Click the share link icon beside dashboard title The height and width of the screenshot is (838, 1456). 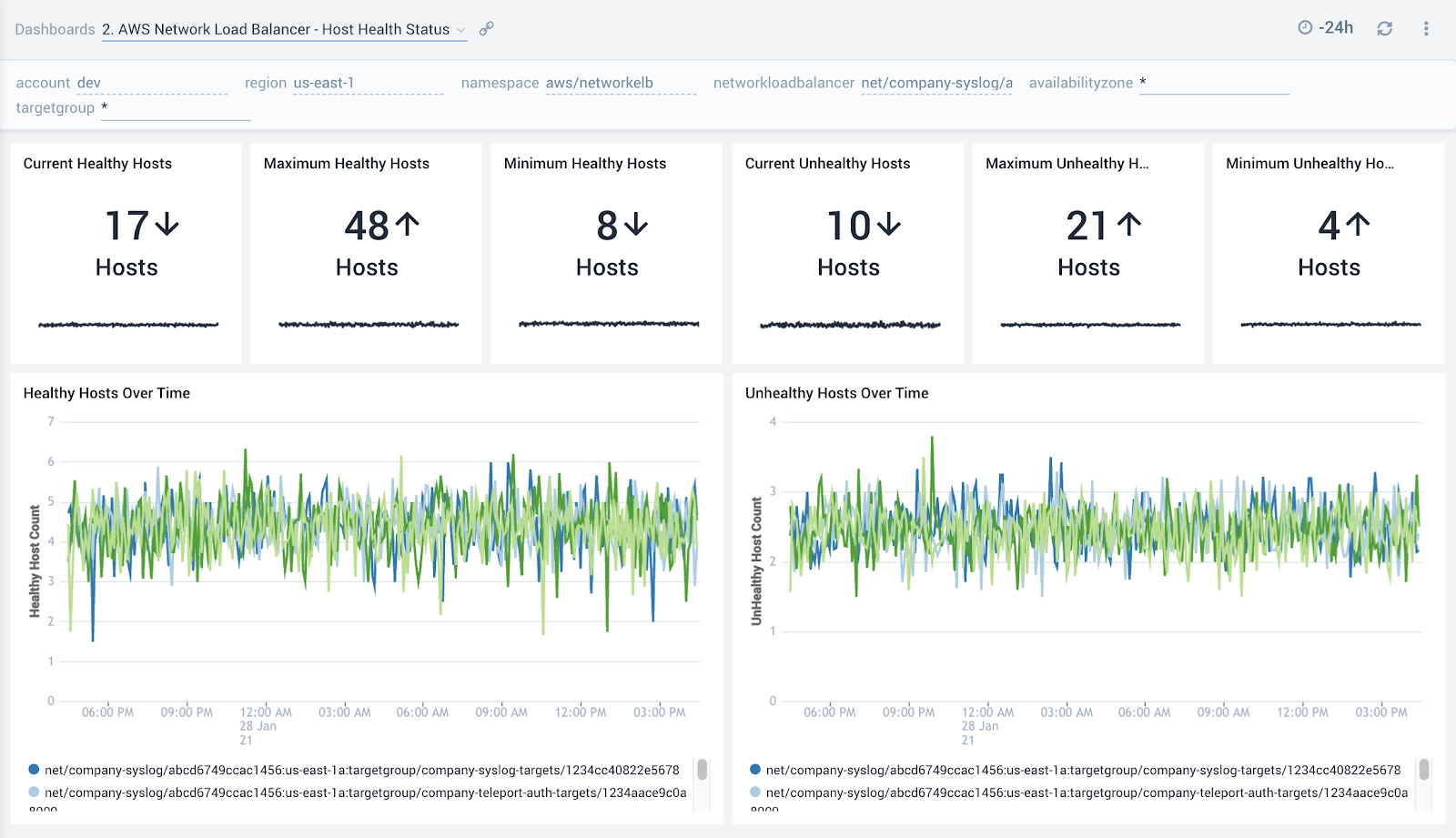(486, 28)
